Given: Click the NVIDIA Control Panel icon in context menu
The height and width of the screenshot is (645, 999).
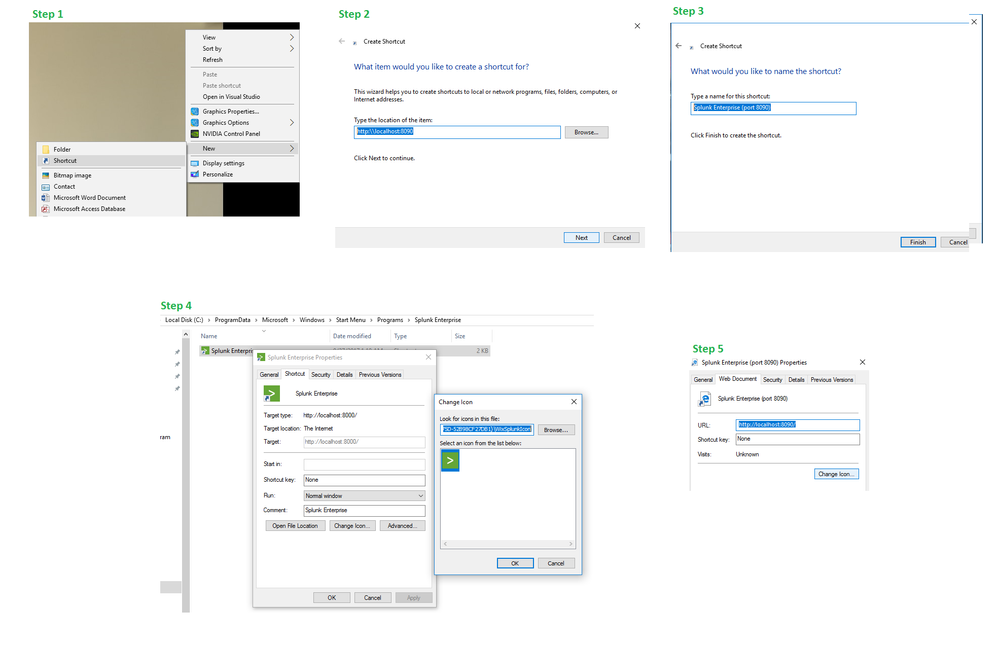Looking at the screenshot, I should click(195, 133).
